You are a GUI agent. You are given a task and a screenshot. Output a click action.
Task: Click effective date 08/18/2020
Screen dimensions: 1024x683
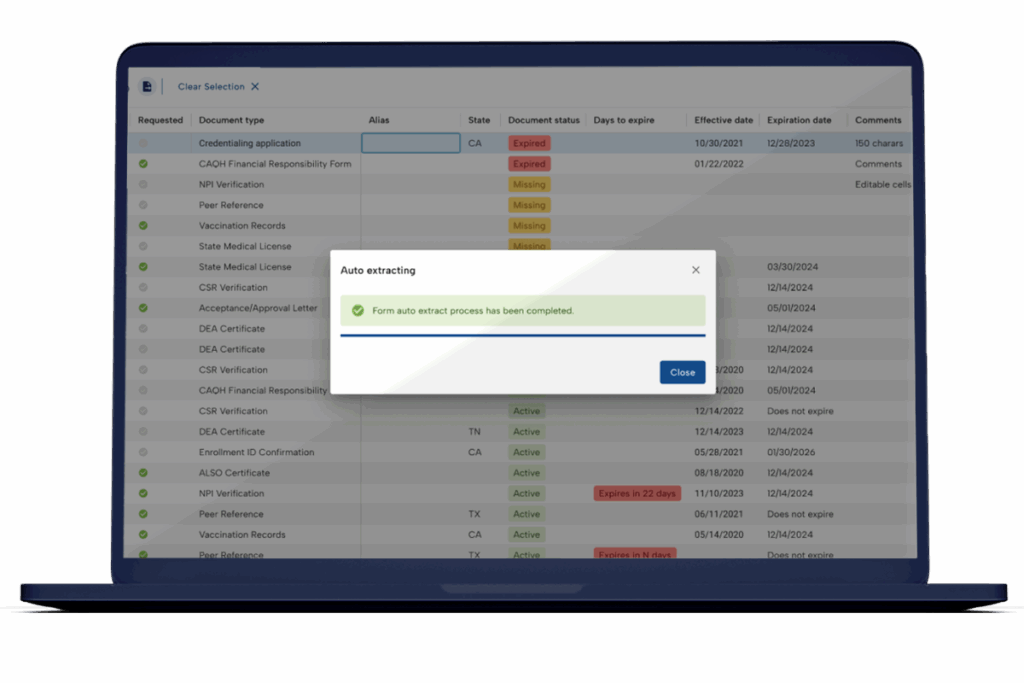coord(718,473)
